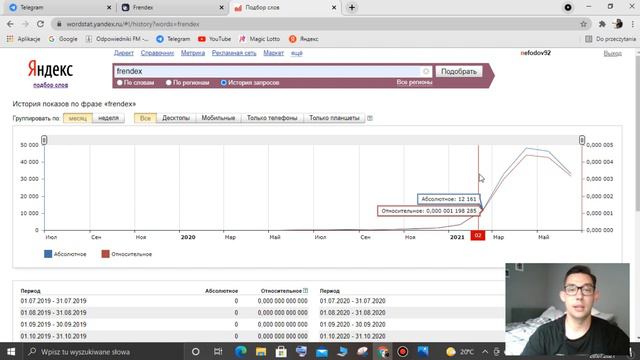Open Microsoft Store from taskbar

click(281, 351)
